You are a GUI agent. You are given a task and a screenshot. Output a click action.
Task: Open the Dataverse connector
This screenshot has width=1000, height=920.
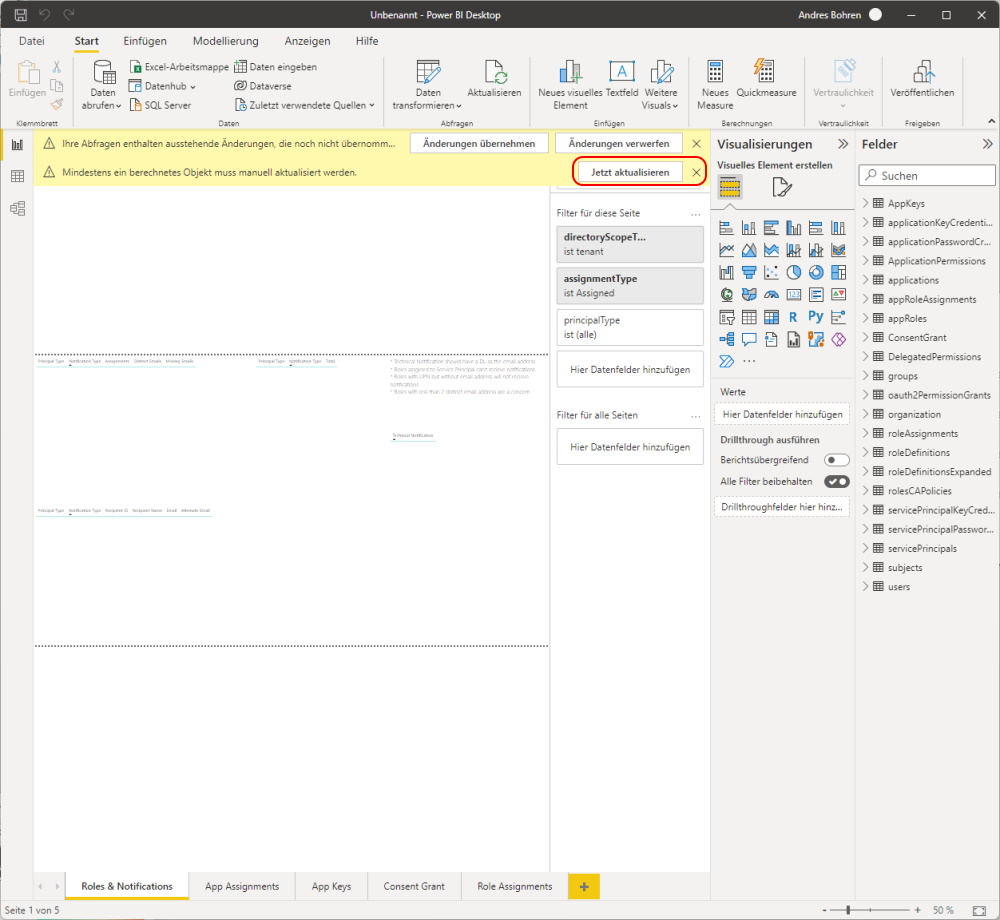(x=263, y=86)
